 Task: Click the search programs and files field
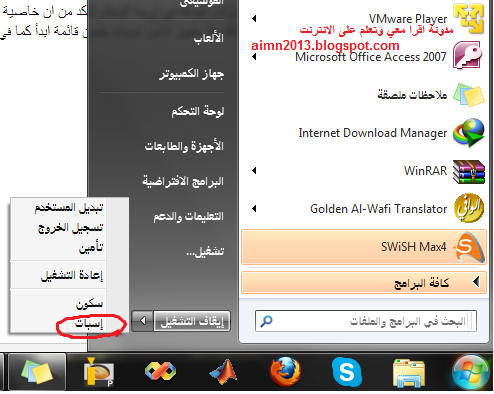(366, 321)
